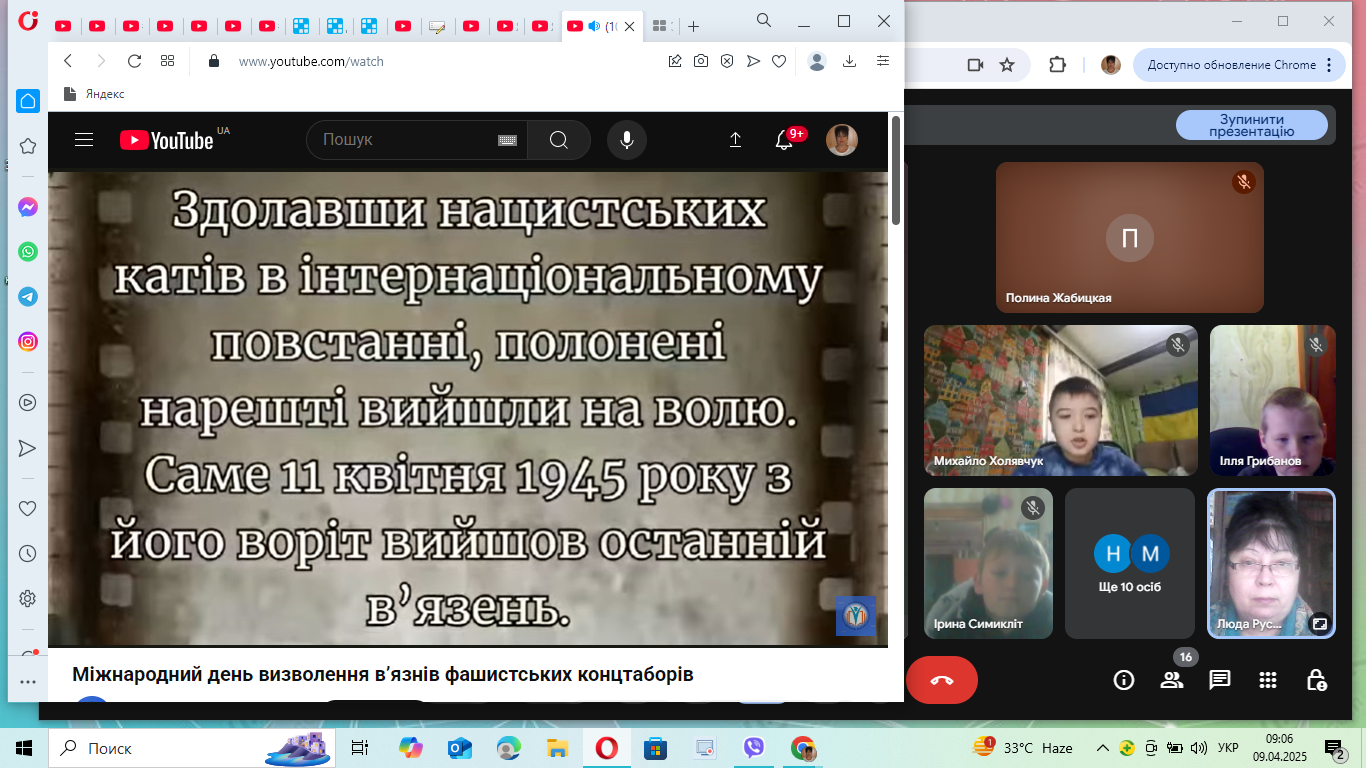
Task: Open sidebar three-dots more options
Action: pyautogui.click(x=28, y=682)
